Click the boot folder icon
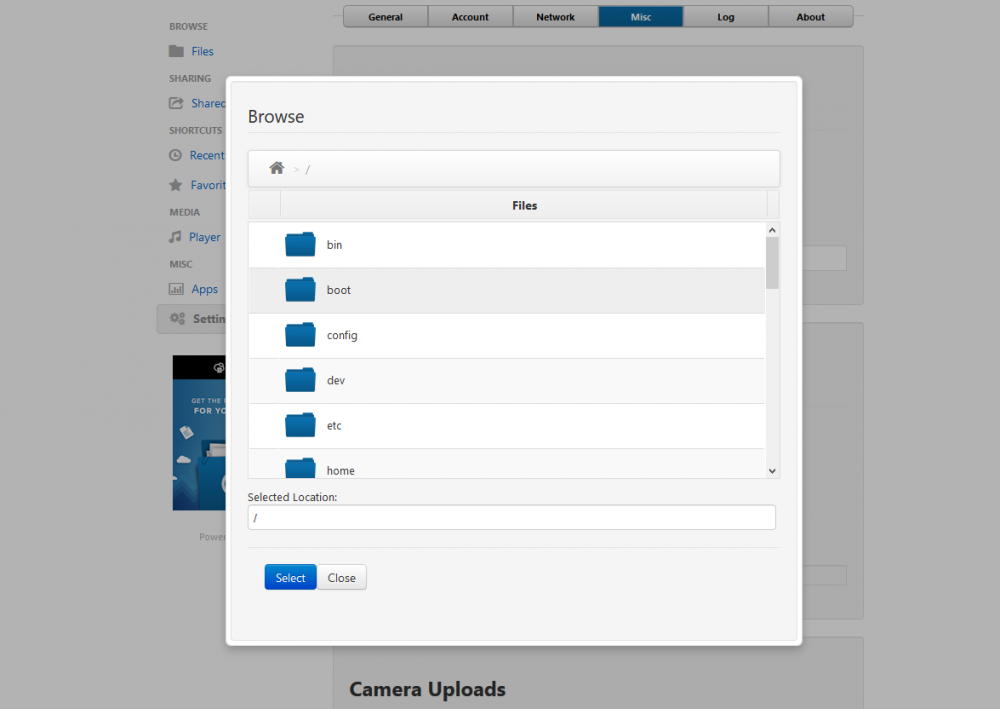Image resolution: width=1000 pixels, height=709 pixels. click(300, 289)
